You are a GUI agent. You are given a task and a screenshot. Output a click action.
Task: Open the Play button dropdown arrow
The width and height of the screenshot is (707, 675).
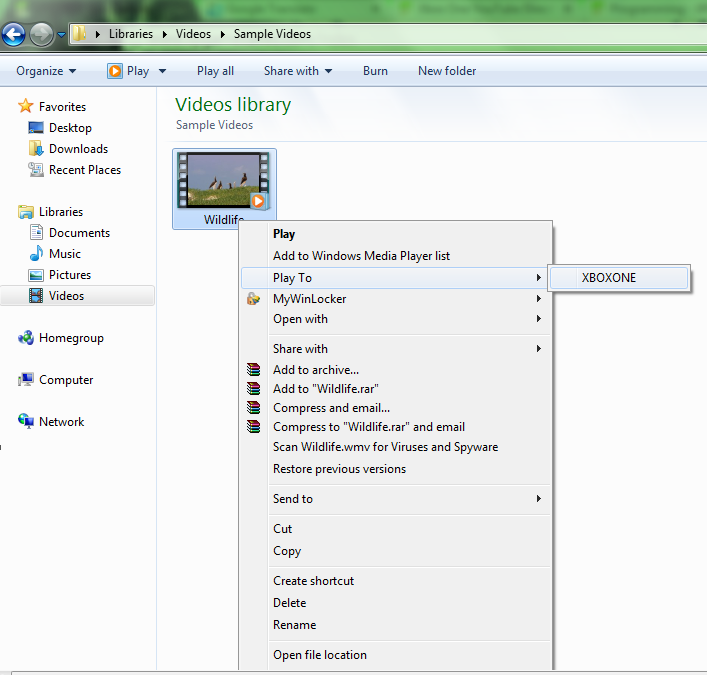coord(162,71)
